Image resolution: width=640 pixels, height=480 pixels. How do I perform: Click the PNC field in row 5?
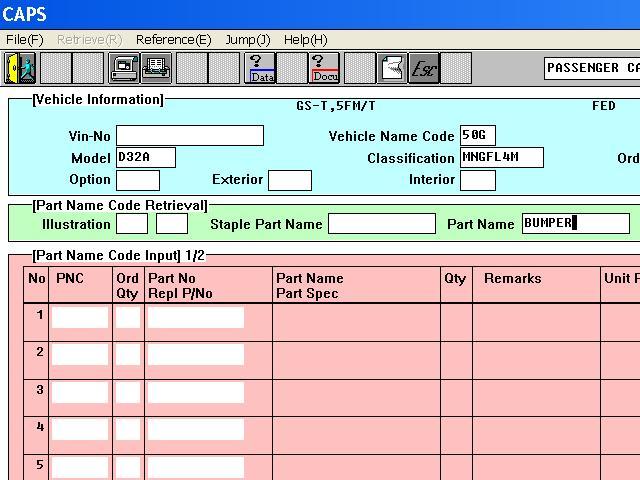pos(80,468)
